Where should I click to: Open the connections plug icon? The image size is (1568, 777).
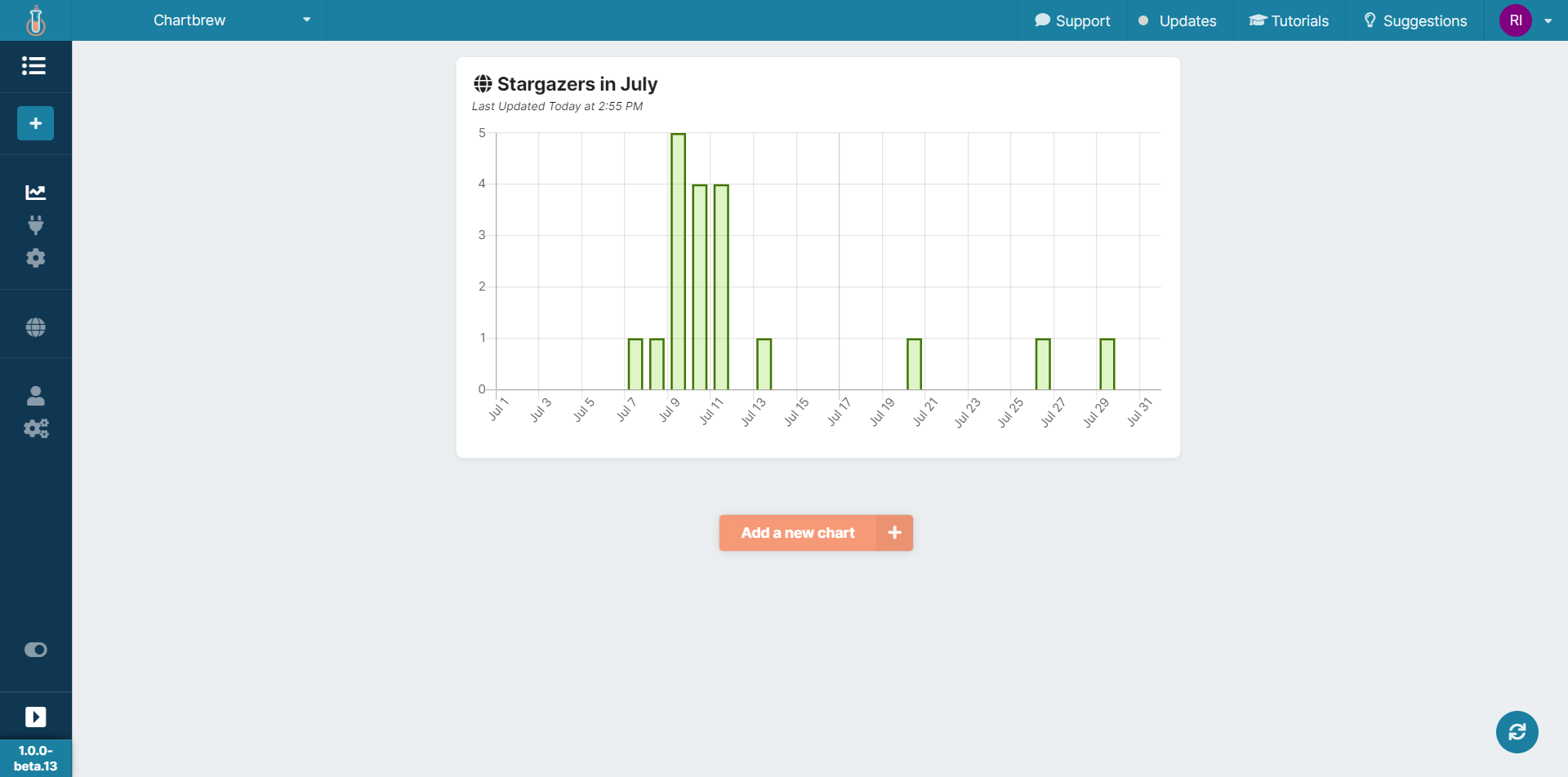click(x=35, y=225)
